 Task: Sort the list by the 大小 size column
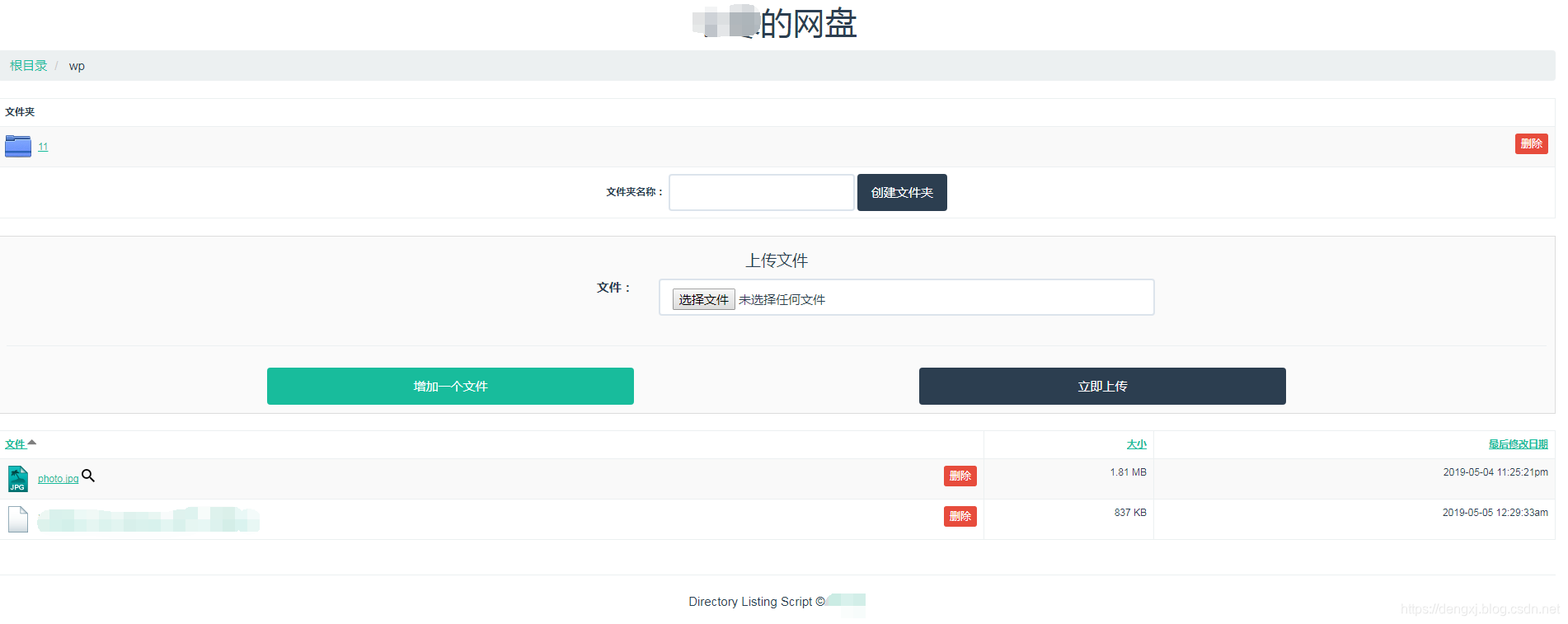pyautogui.click(x=1136, y=444)
